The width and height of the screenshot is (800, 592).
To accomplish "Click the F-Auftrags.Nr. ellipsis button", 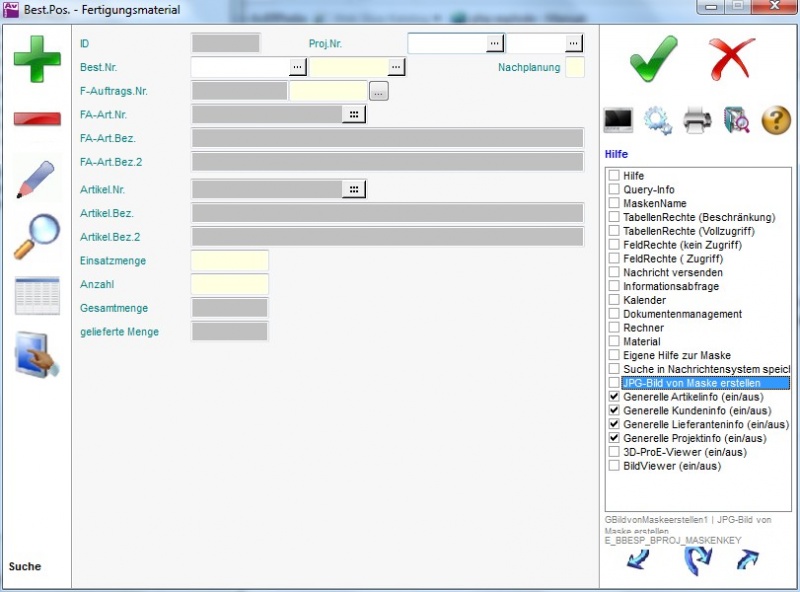I will pyautogui.click(x=378, y=92).
